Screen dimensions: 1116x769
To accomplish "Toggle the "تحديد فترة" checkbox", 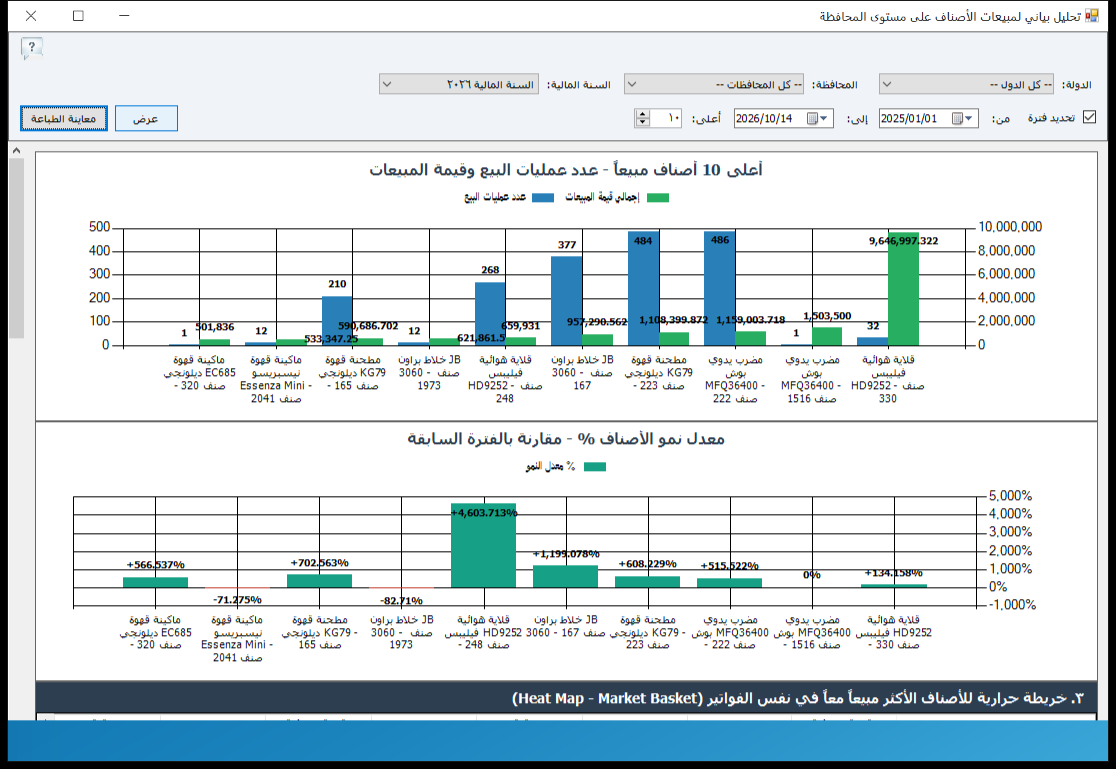I will (x=1089, y=117).
